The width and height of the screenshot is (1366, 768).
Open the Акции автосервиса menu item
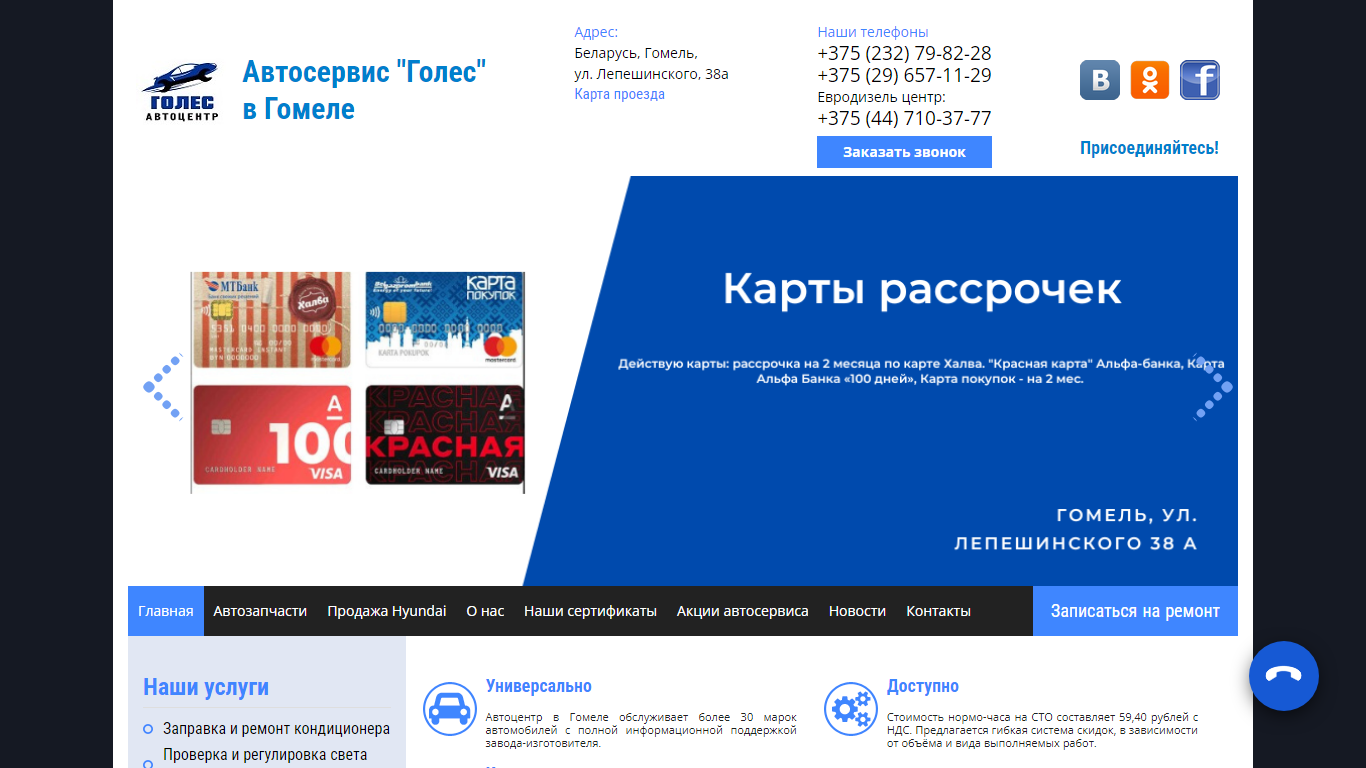coord(743,611)
